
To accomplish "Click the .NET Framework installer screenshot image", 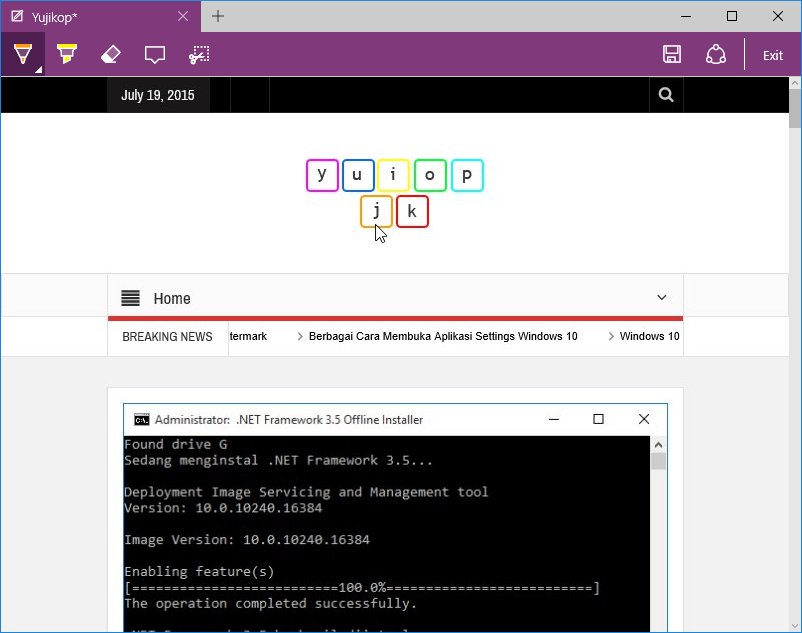I will [x=395, y=518].
